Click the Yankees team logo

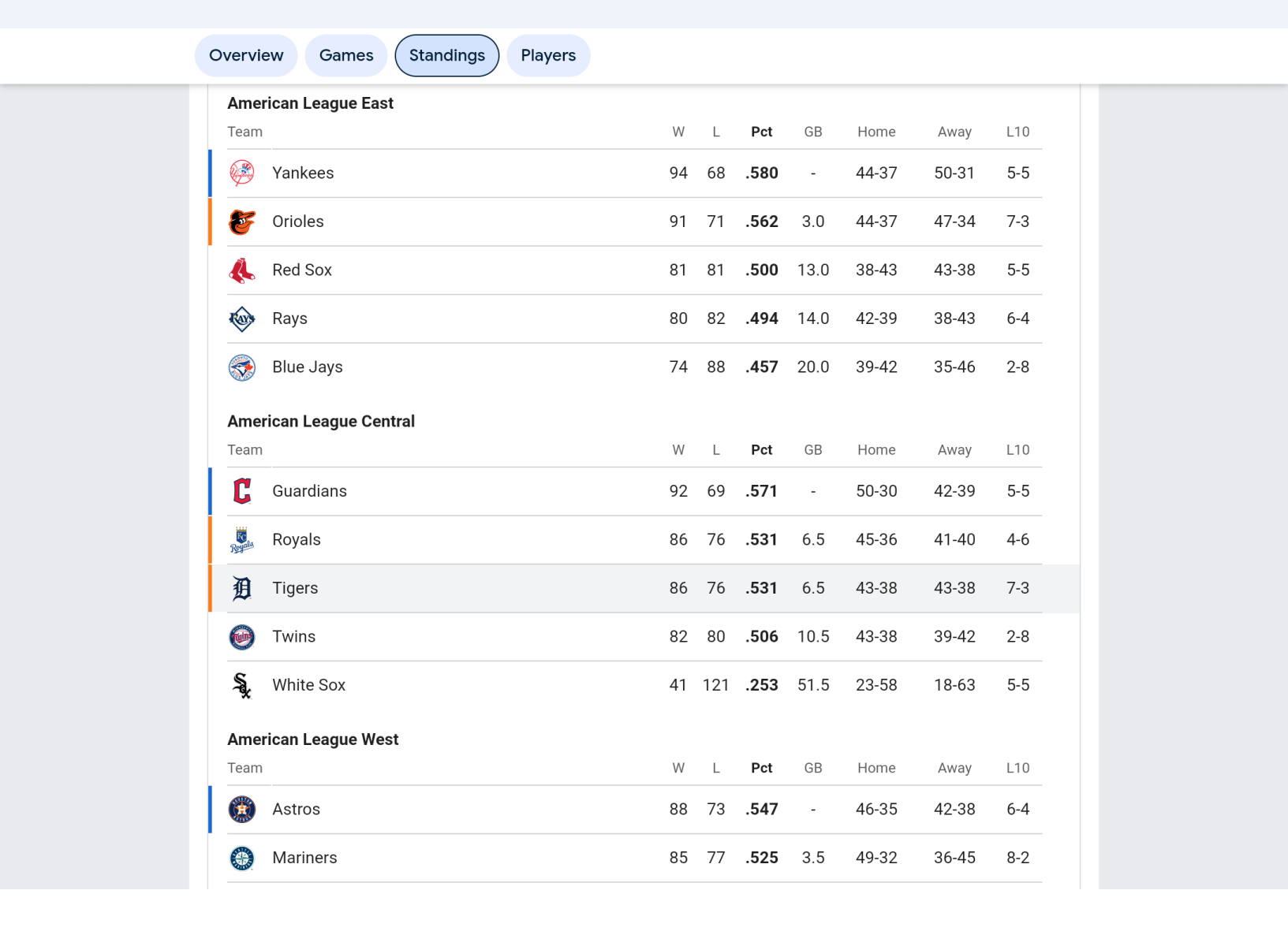tap(241, 173)
